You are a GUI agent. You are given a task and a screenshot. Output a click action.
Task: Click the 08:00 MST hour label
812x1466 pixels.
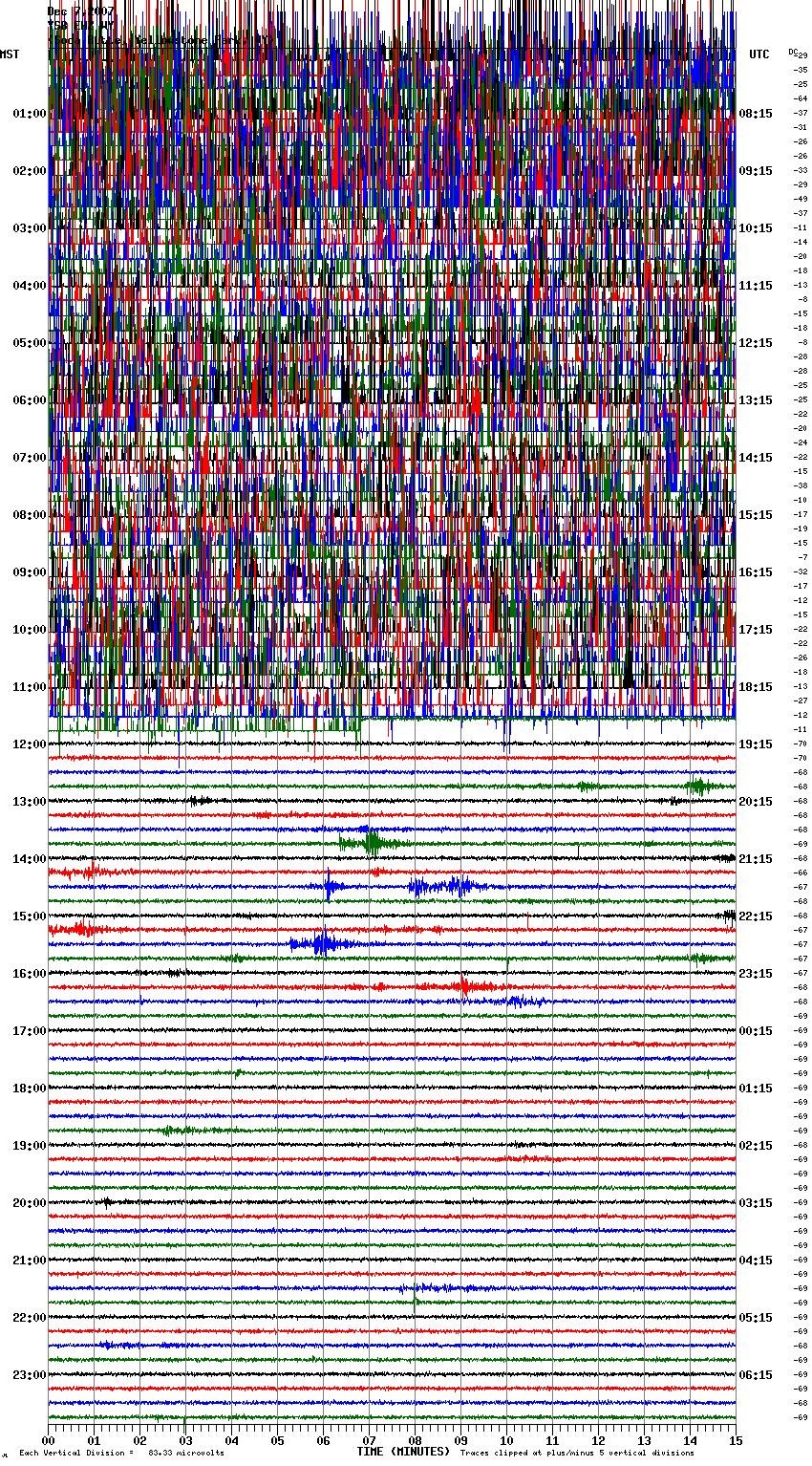point(30,515)
